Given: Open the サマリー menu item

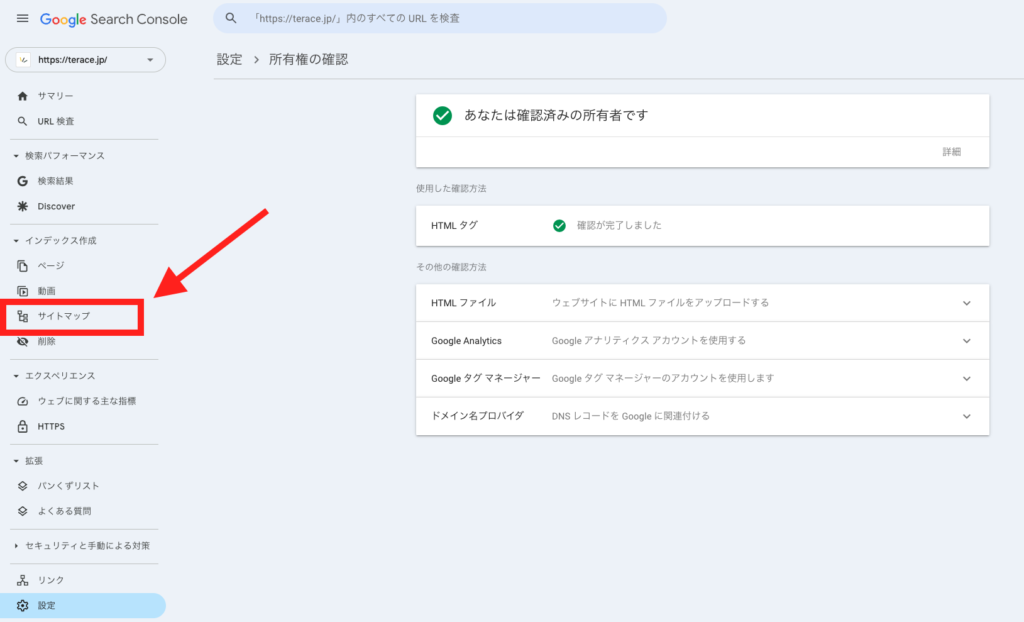Looking at the screenshot, I should coord(56,96).
